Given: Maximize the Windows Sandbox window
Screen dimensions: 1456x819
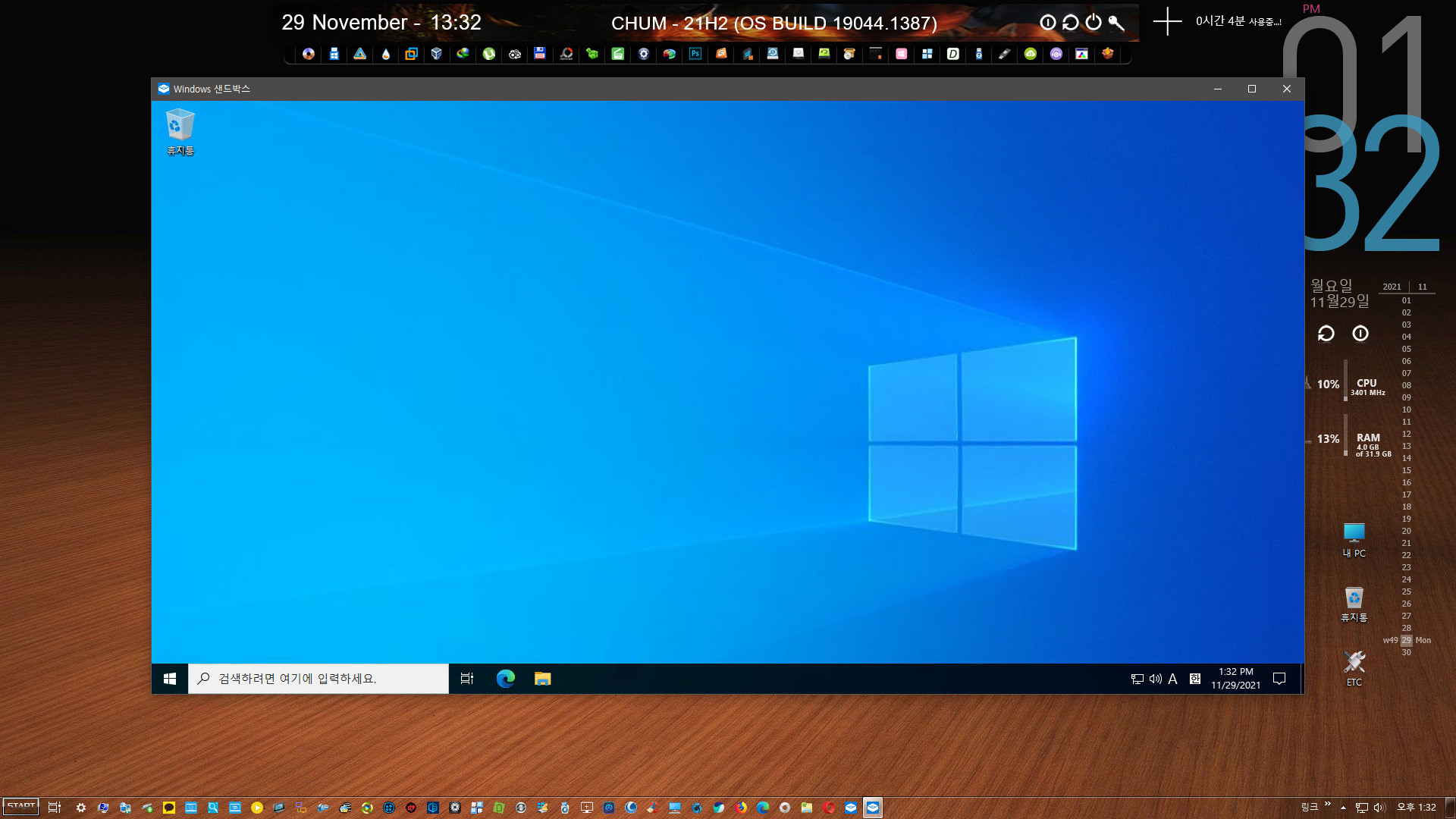Looking at the screenshot, I should tap(1252, 89).
